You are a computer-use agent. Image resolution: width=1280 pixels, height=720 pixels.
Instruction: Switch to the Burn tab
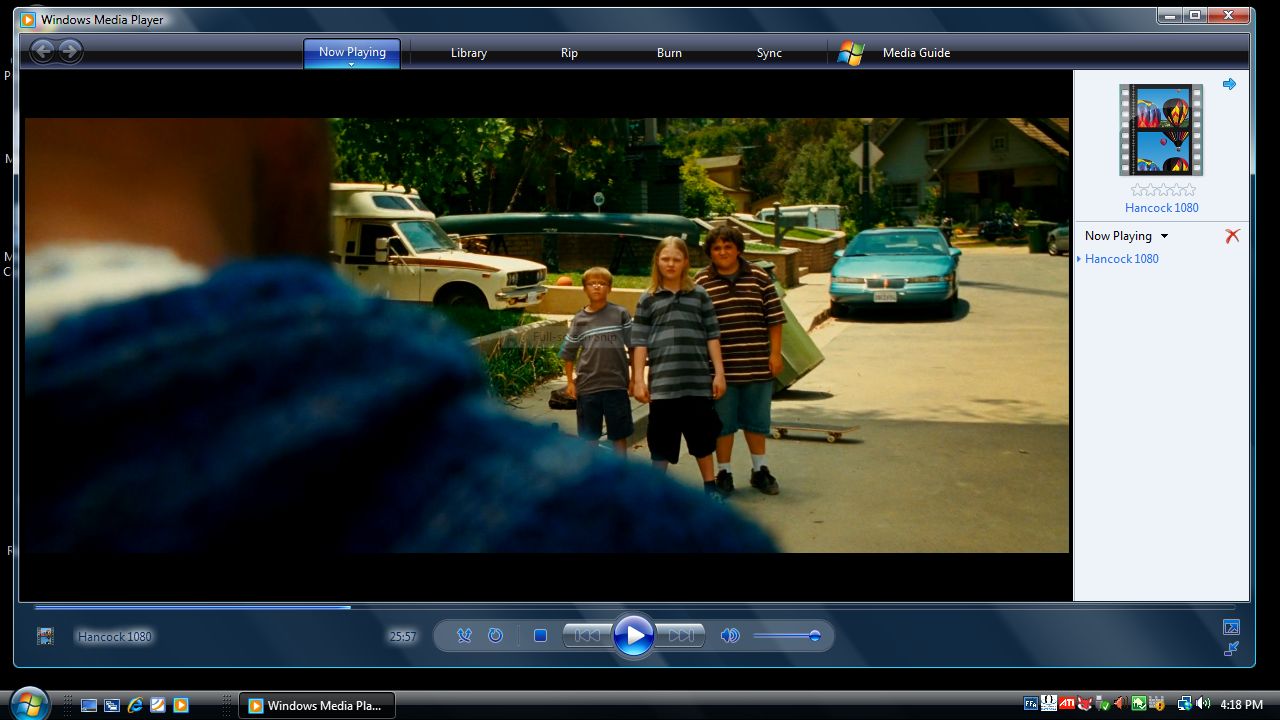coord(669,53)
